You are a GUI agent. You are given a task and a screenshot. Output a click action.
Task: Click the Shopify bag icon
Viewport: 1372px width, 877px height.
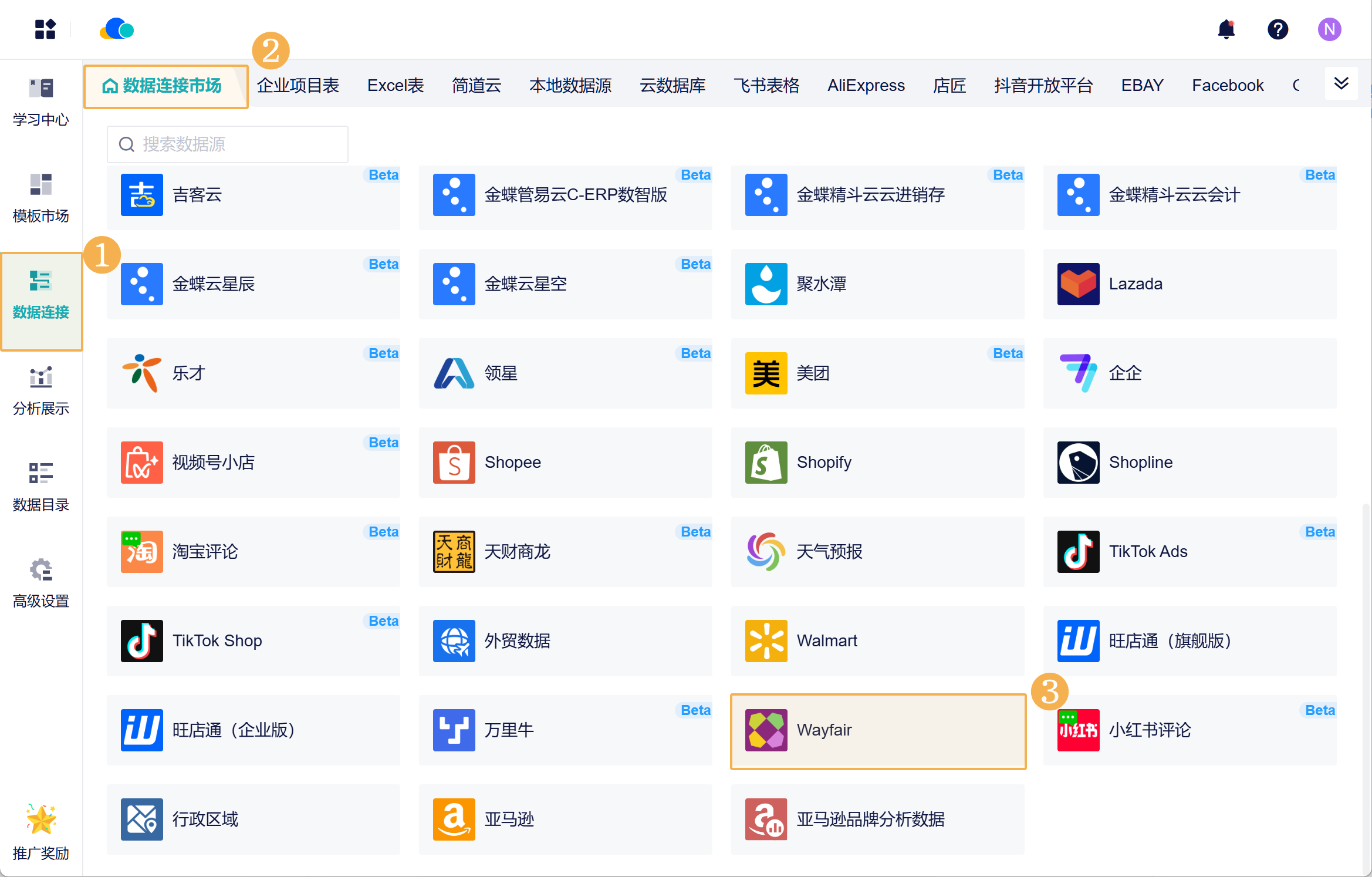point(766,463)
